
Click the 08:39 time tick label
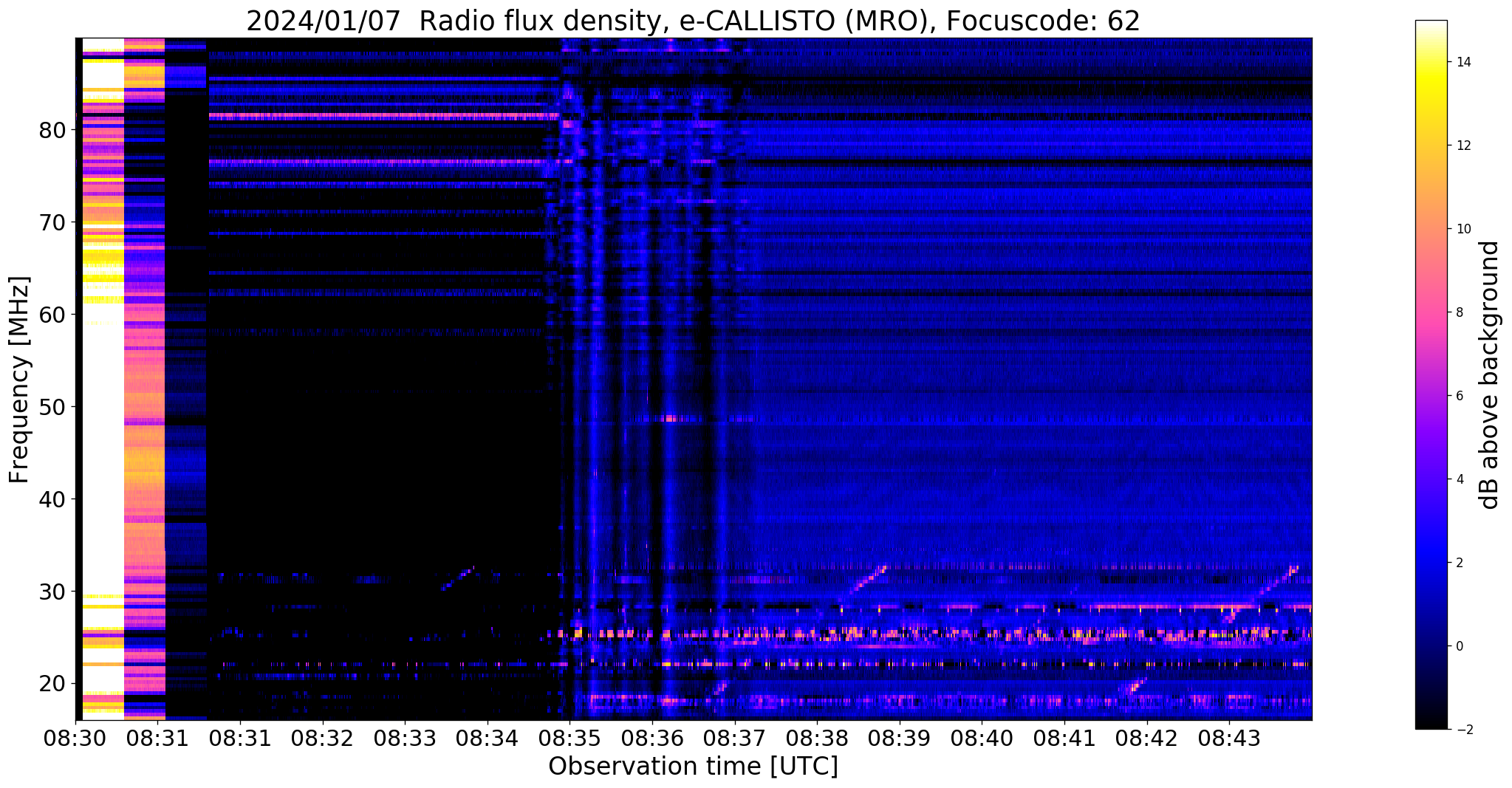pos(900,738)
